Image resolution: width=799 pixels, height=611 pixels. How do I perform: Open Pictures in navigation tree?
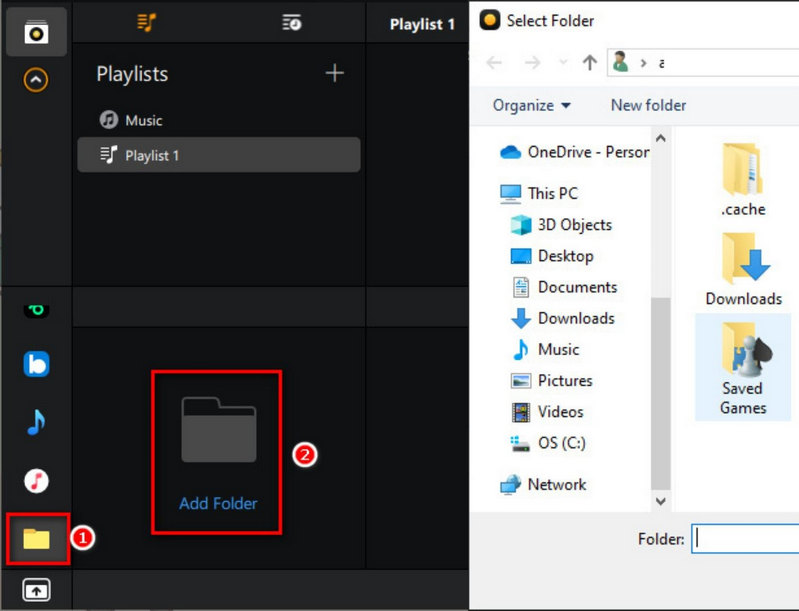551,381
